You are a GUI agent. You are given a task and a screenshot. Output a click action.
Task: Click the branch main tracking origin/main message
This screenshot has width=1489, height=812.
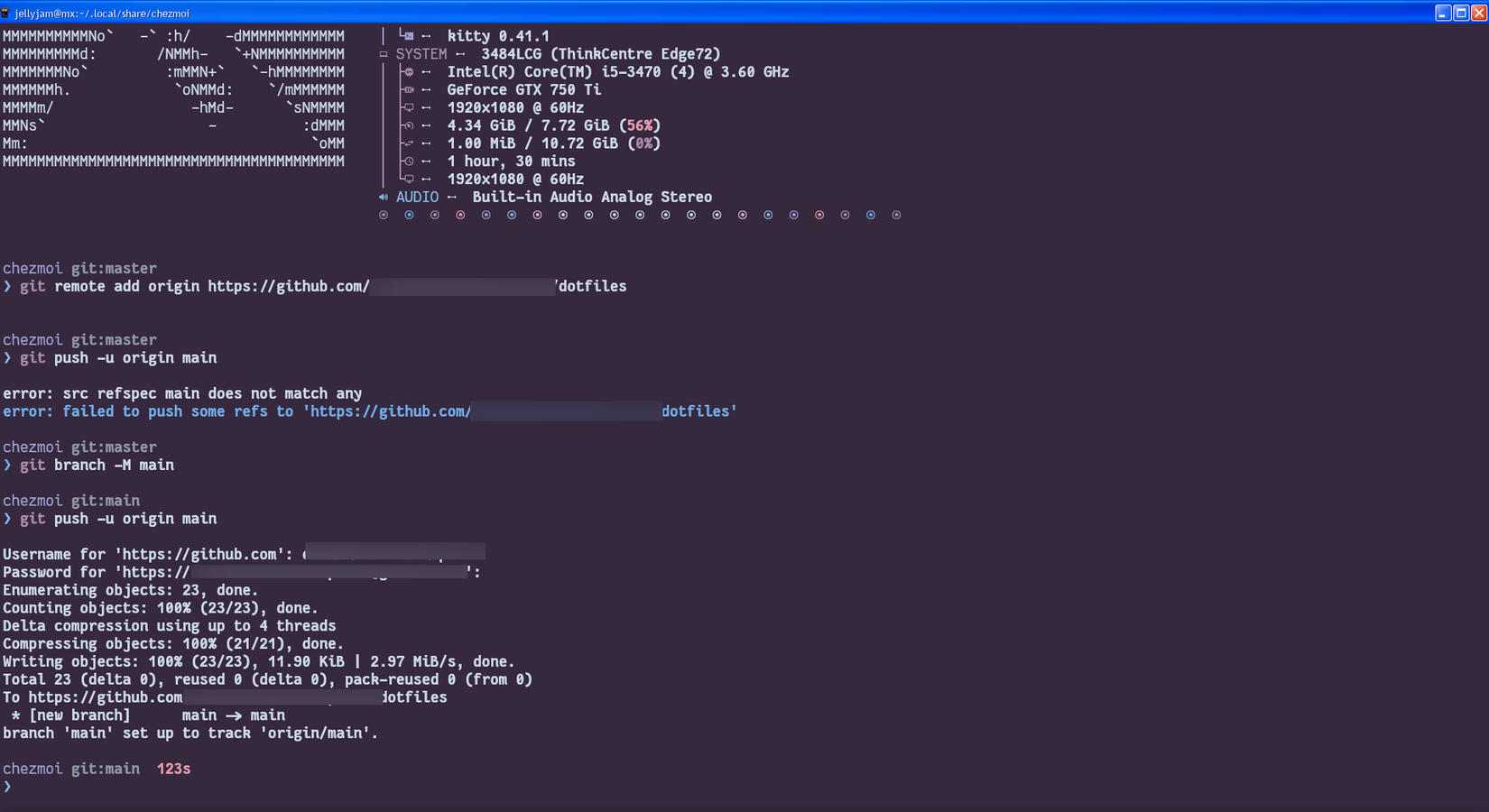tap(190, 733)
